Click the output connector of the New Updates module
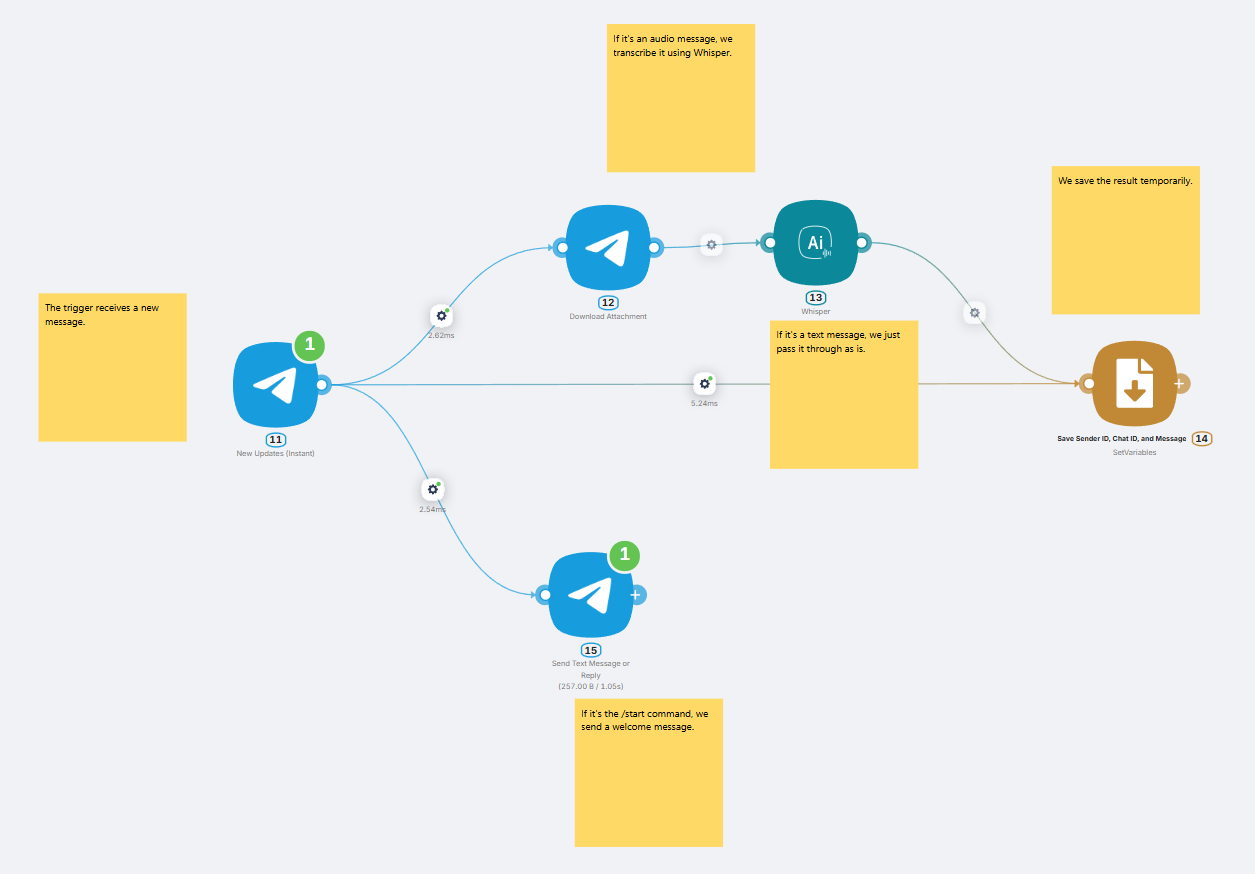Image resolution: width=1255 pixels, height=874 pixels. 322,384
